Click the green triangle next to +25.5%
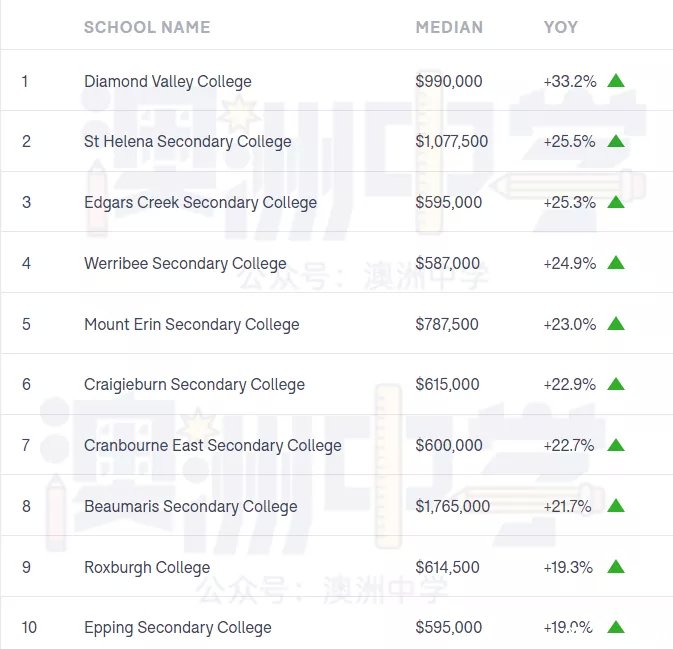The height and width of the screenshot is (649, 673). 616,141
